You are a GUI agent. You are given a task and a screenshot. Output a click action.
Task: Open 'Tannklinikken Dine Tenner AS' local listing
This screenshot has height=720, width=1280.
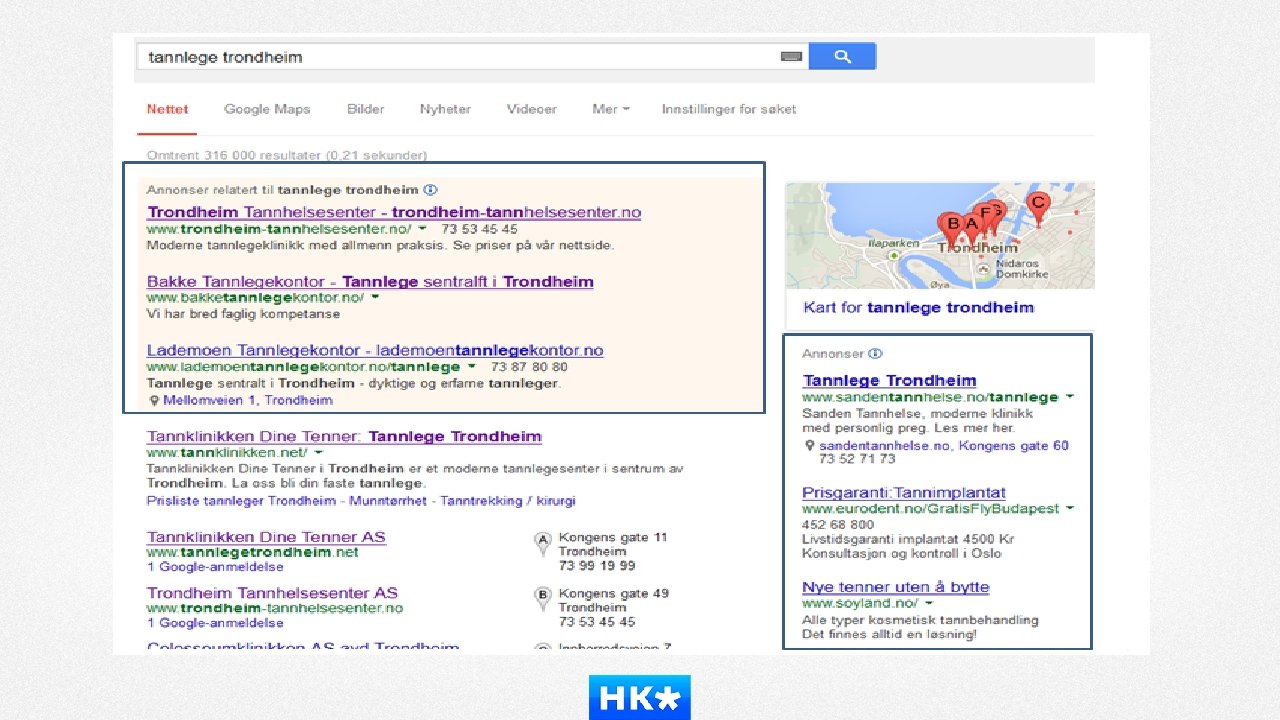click(x=266, y=537)
